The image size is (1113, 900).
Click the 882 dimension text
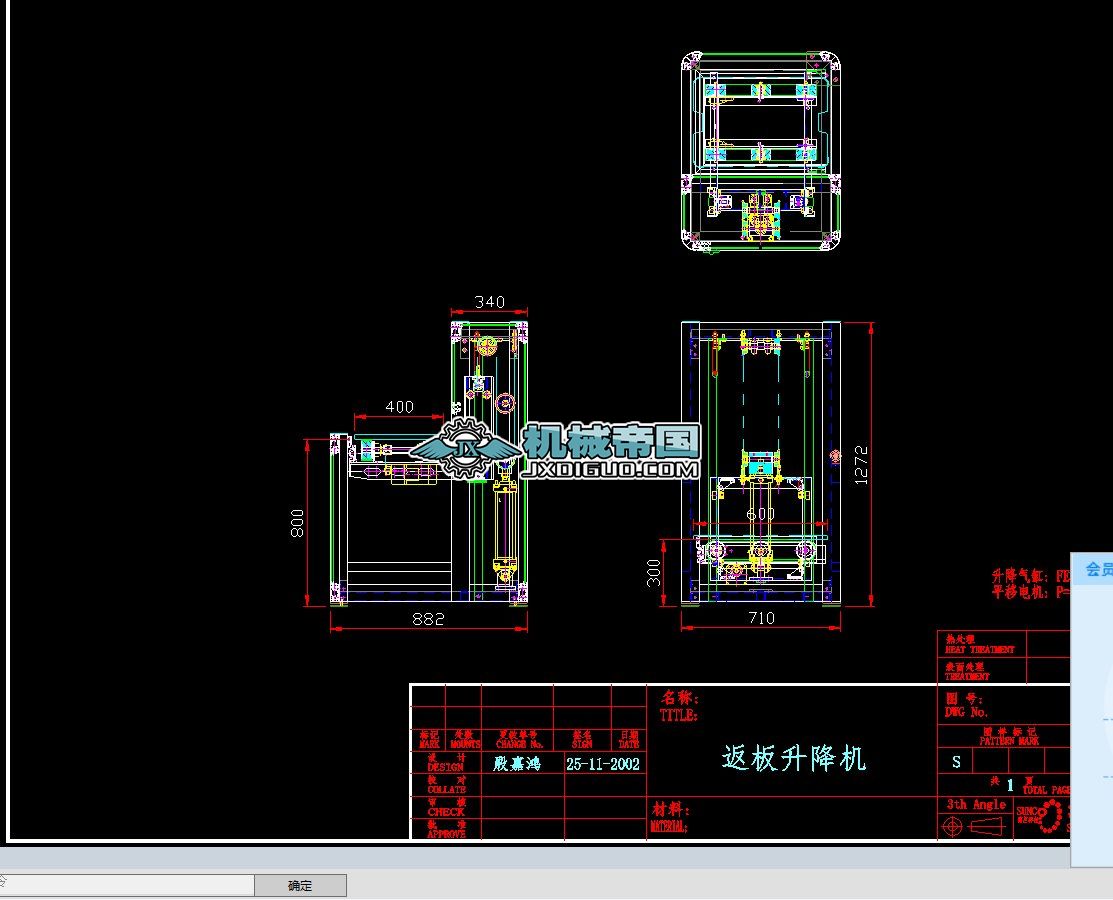coord(429,619)
